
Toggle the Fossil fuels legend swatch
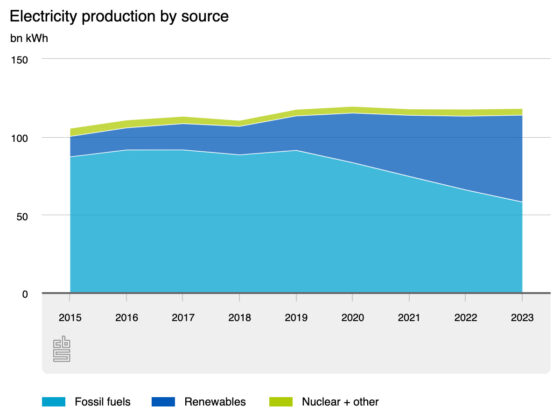coord(54,401)
